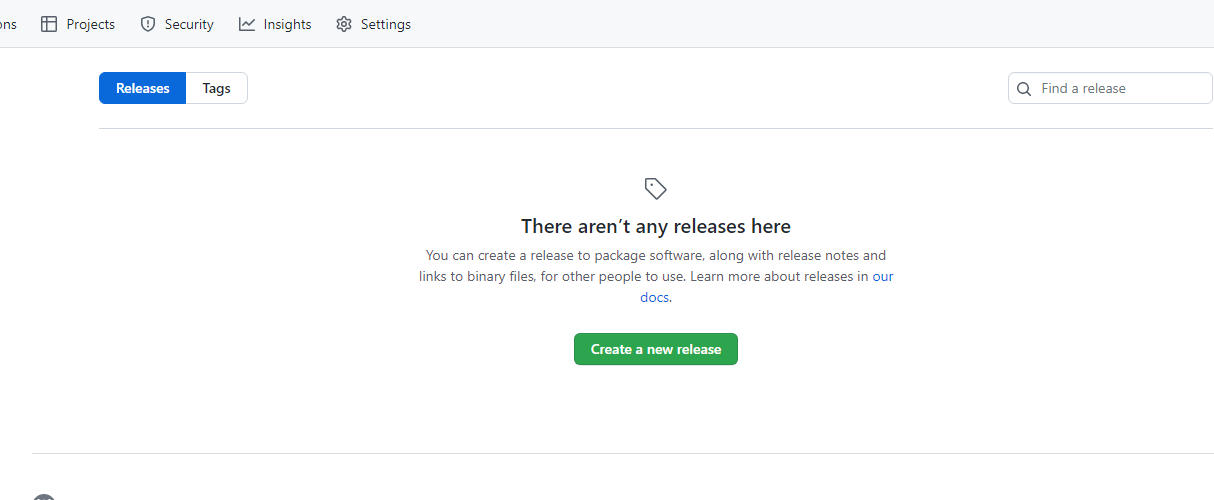The image size is (1214, 500).
Task: Click the Security shield icon
Action: coord(148,24)
